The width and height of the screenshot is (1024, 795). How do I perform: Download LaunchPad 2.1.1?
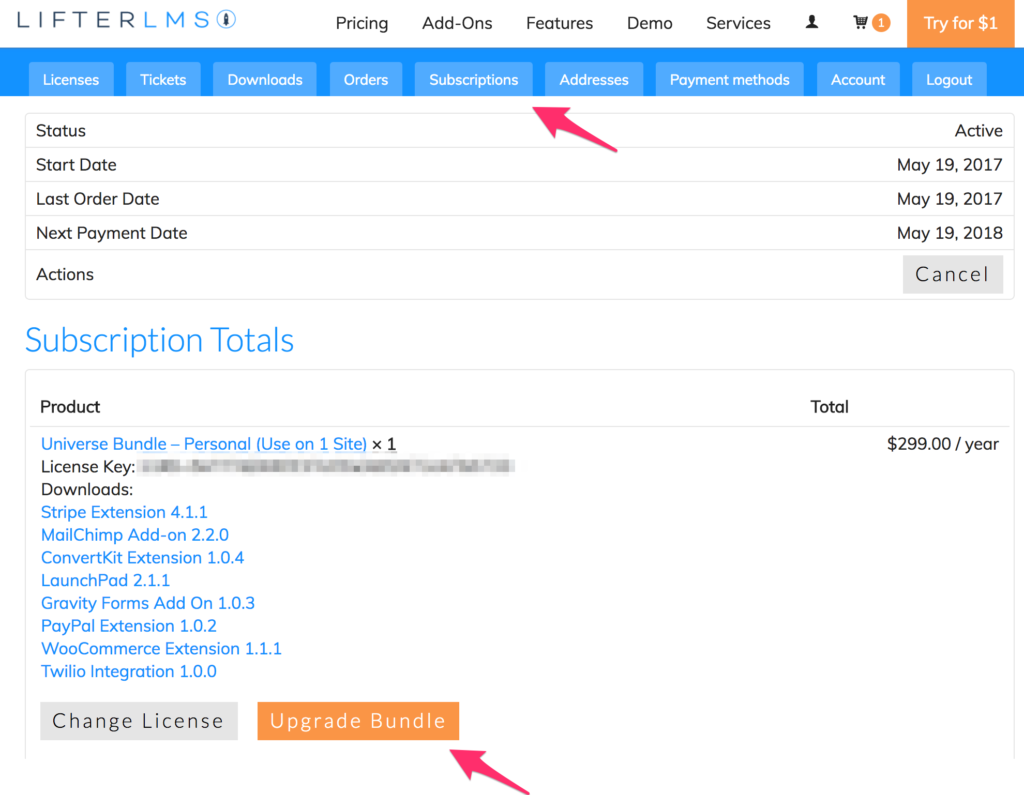[105, 581]
